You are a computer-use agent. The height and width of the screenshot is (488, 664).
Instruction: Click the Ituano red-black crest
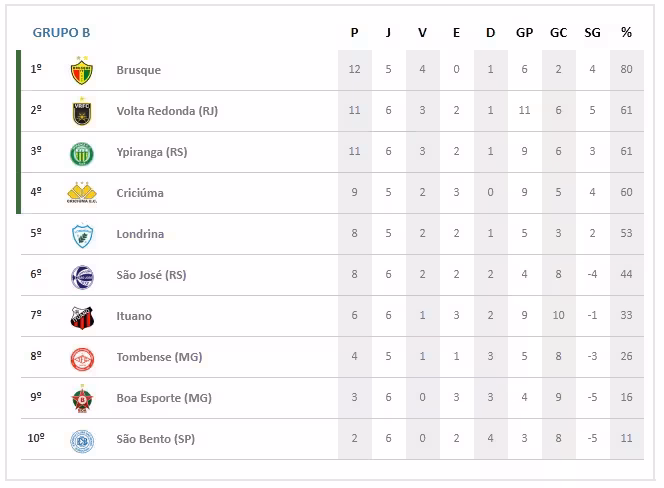tap(82, 317)
